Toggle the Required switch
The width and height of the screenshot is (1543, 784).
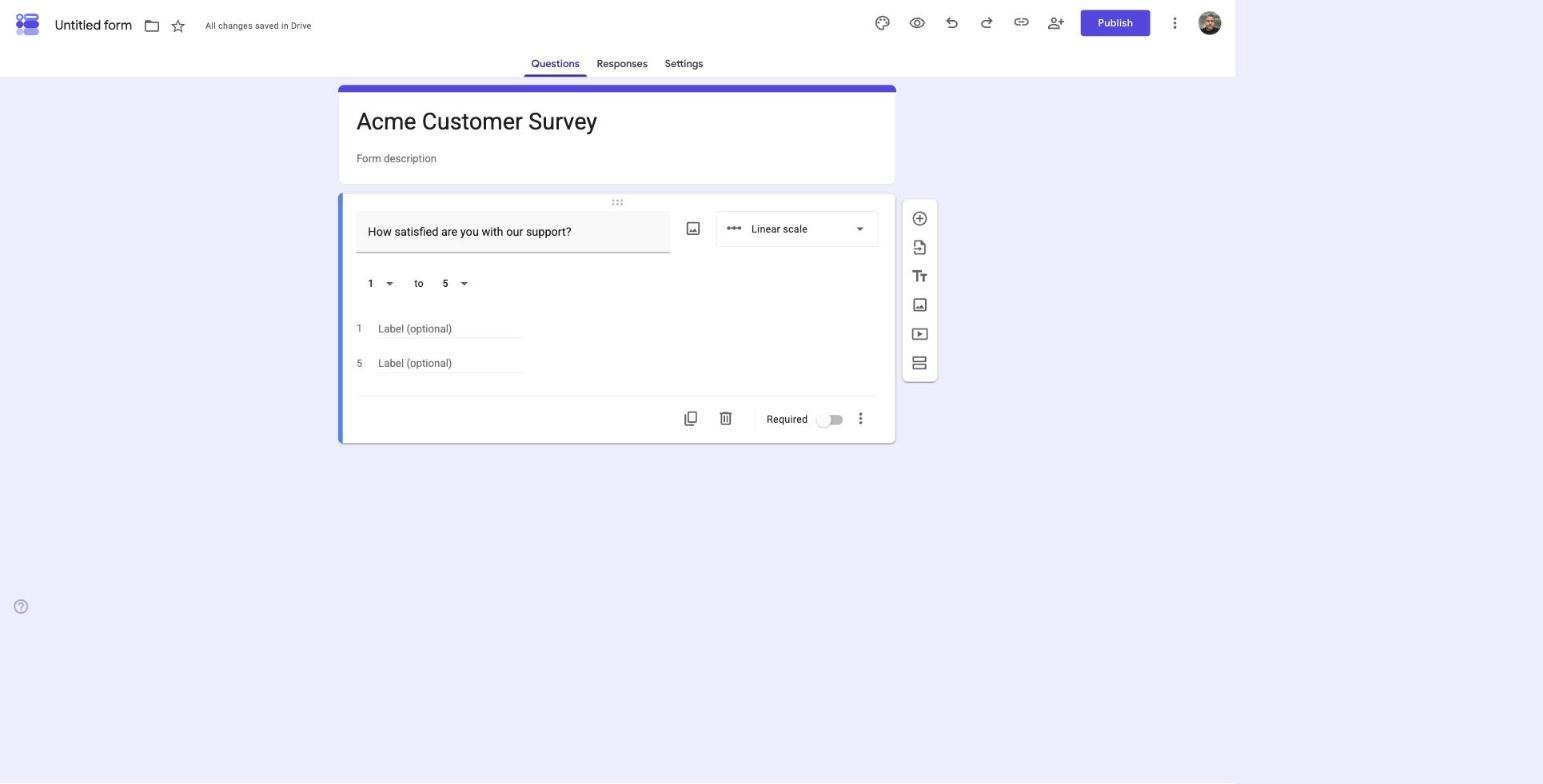(x=830, y=420)
